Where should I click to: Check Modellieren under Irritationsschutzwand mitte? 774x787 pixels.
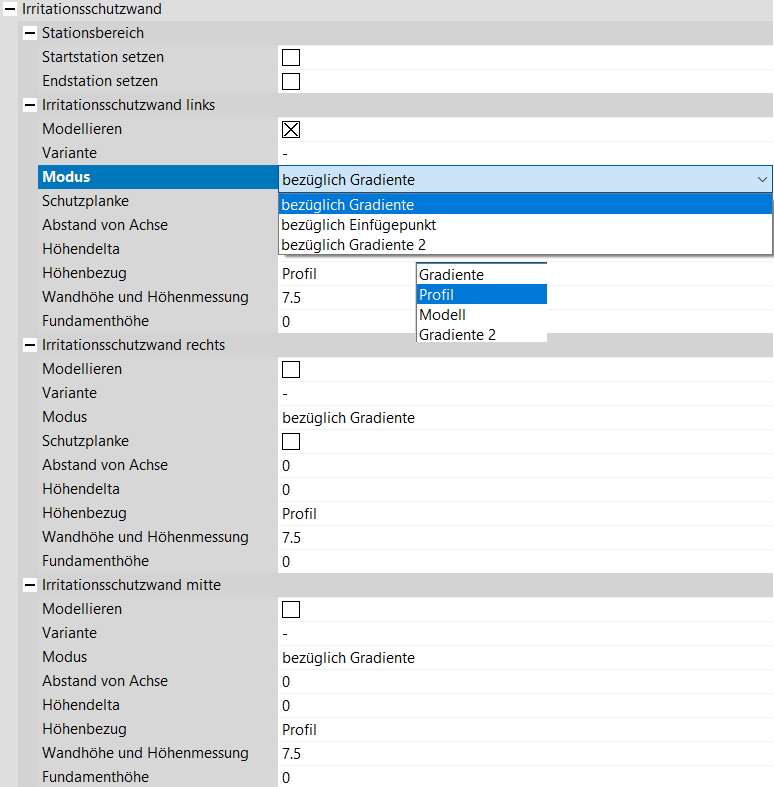pyautogui.click(x=291, y=609)
